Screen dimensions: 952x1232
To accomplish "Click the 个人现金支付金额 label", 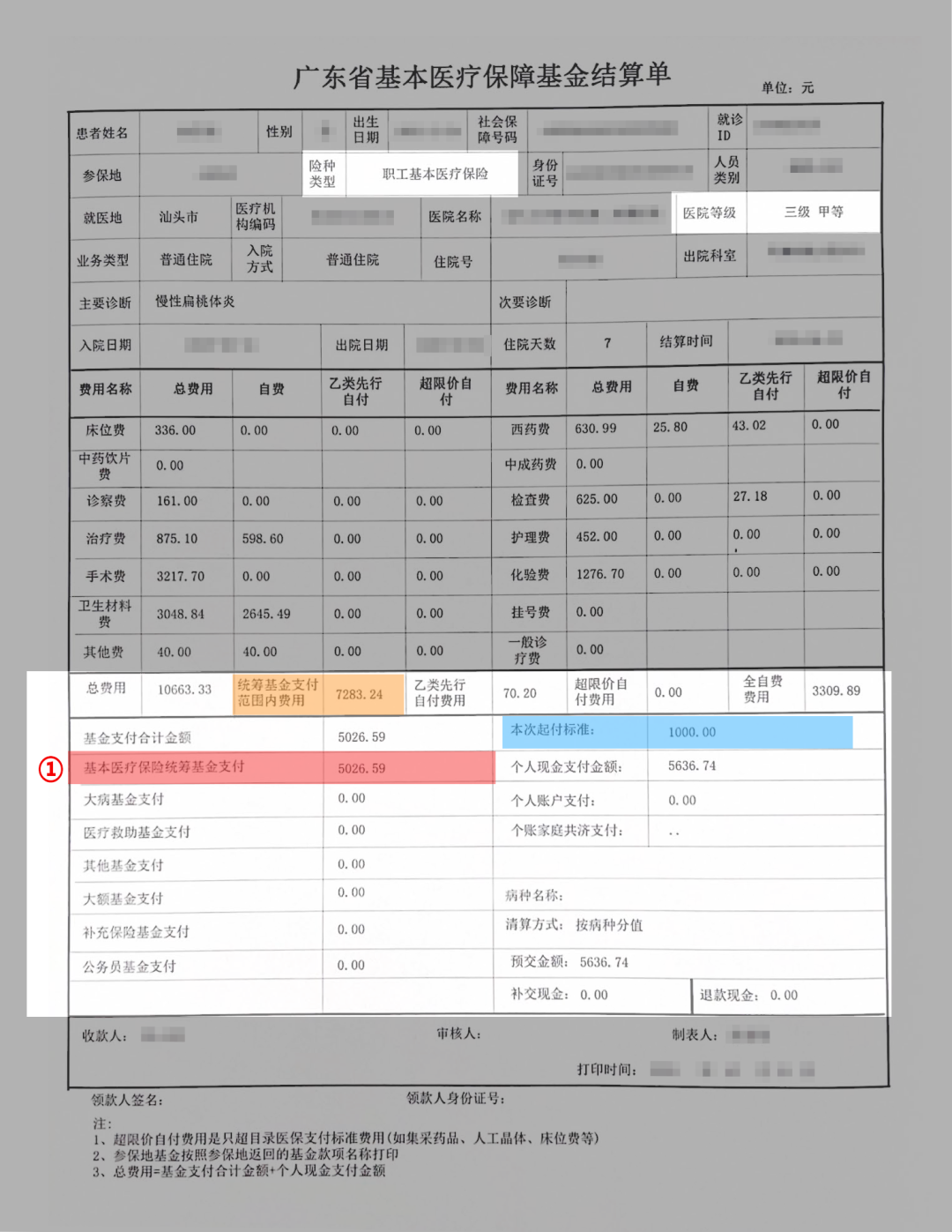I will pos(567,767).
